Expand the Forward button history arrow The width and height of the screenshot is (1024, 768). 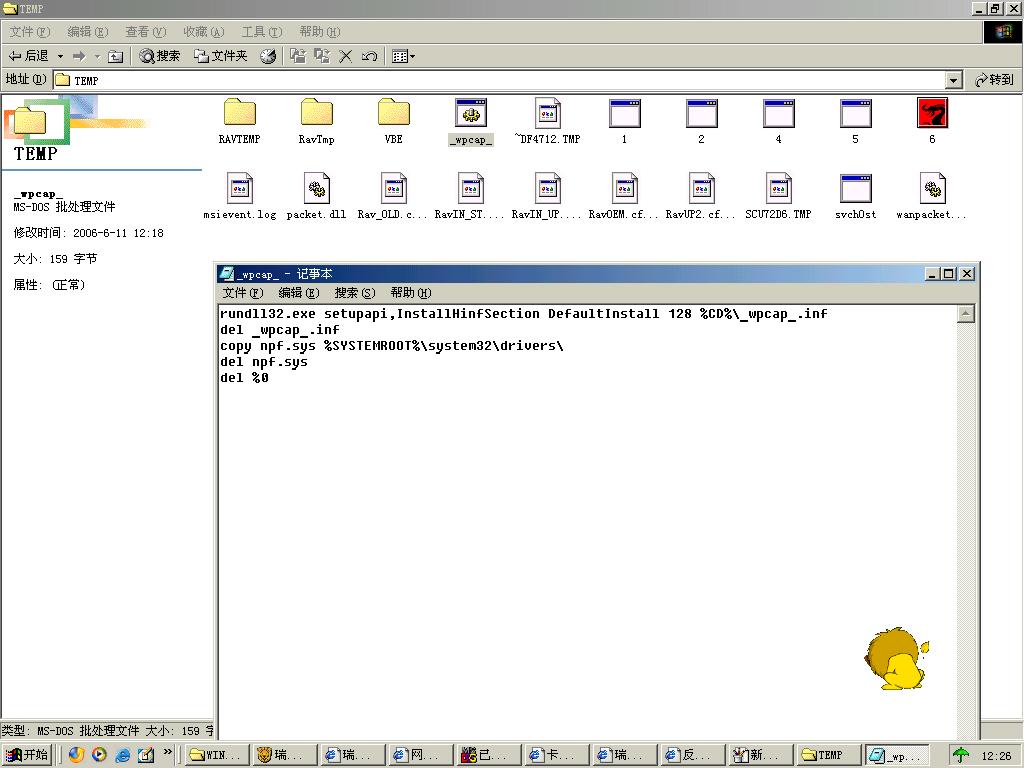(97, 56)
